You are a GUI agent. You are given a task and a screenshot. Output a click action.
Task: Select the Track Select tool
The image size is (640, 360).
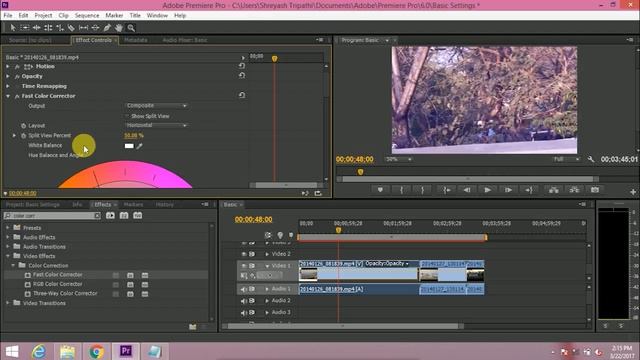click(x=24, y=28)
